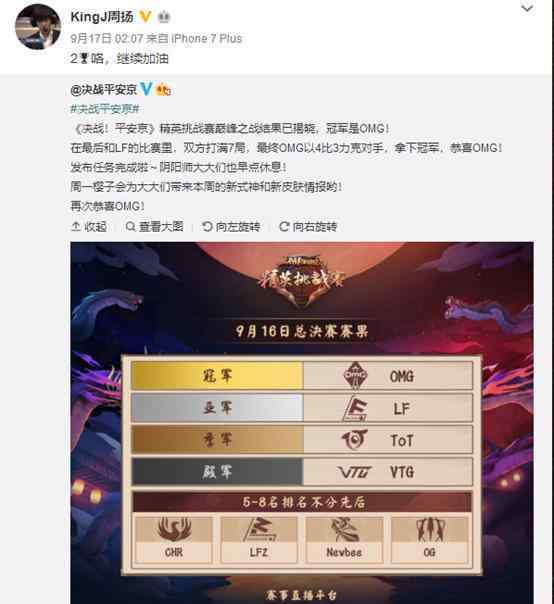The width and height of the screenshot is (554, 604).
Task: Click the orange thumbs icon after 决战平安京
Action: tap(163, 90)
